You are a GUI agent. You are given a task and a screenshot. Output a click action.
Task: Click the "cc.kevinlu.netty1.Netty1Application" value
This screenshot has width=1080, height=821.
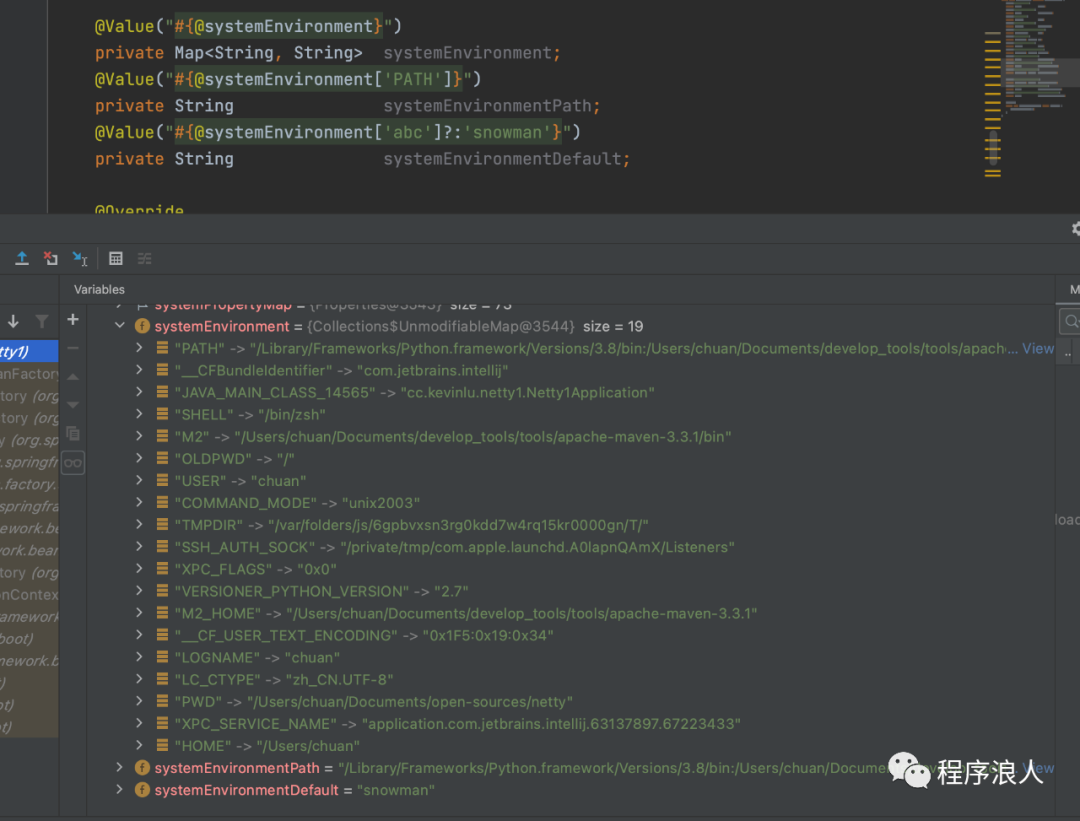click(x=527, y=393)
